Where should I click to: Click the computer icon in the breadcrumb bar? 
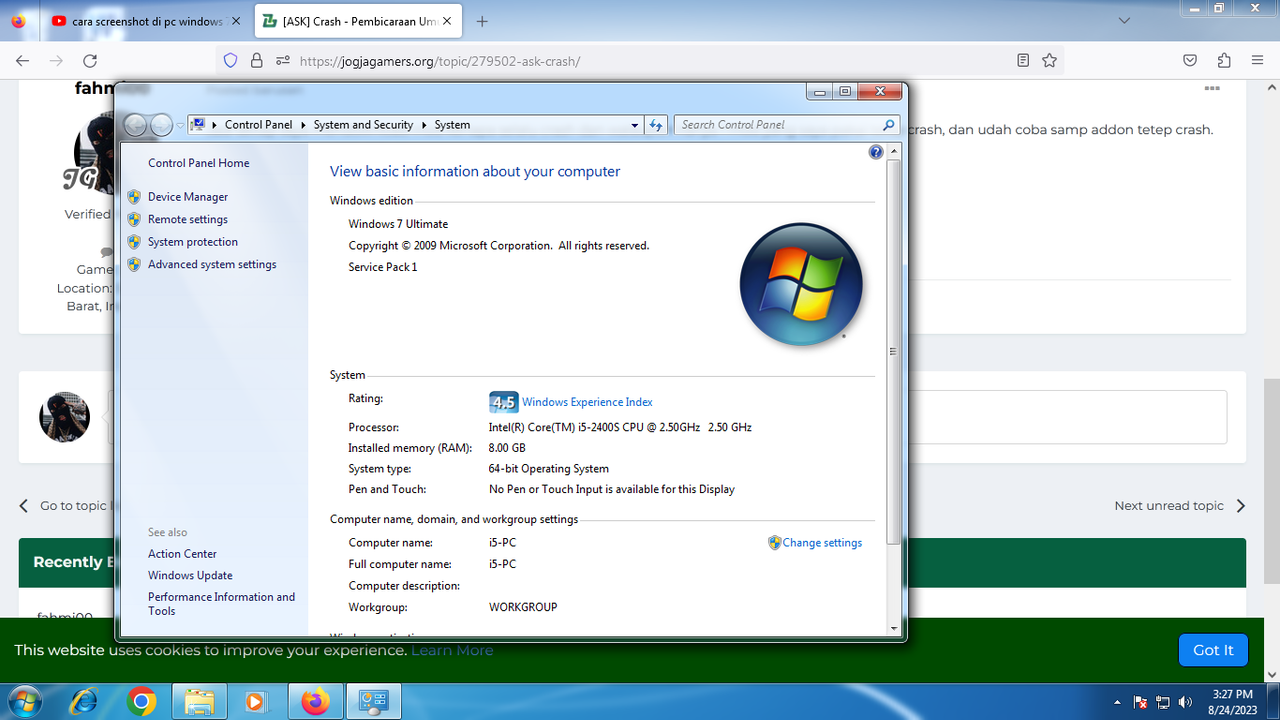(198, 125)
